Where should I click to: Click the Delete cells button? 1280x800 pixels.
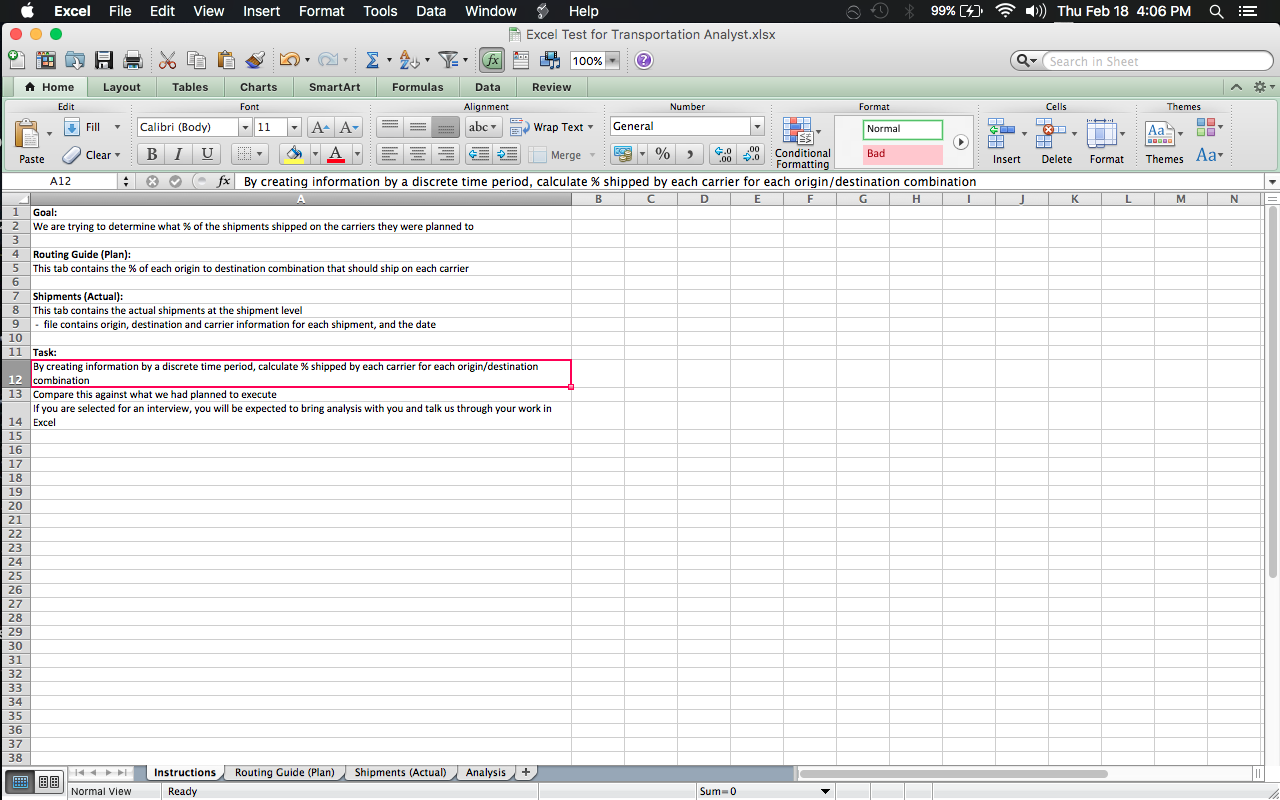[x=1056, y=142]
